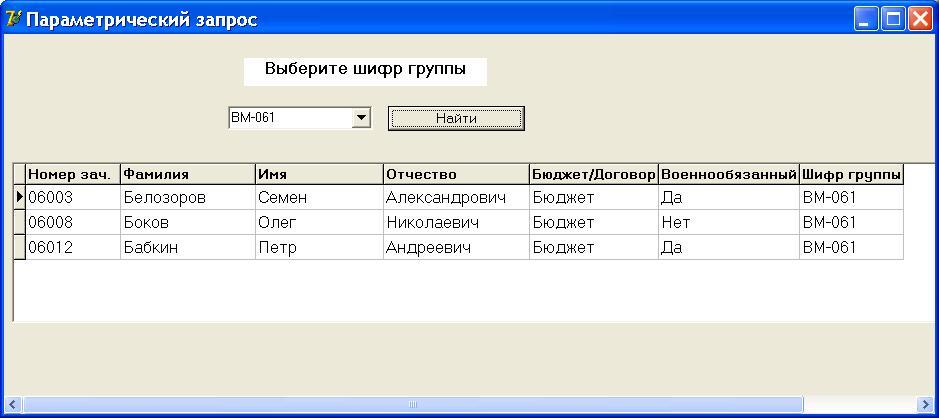Select cell 06003 in the grid
939x418 pixels.
pyautogui.click(x=73, y=197)
